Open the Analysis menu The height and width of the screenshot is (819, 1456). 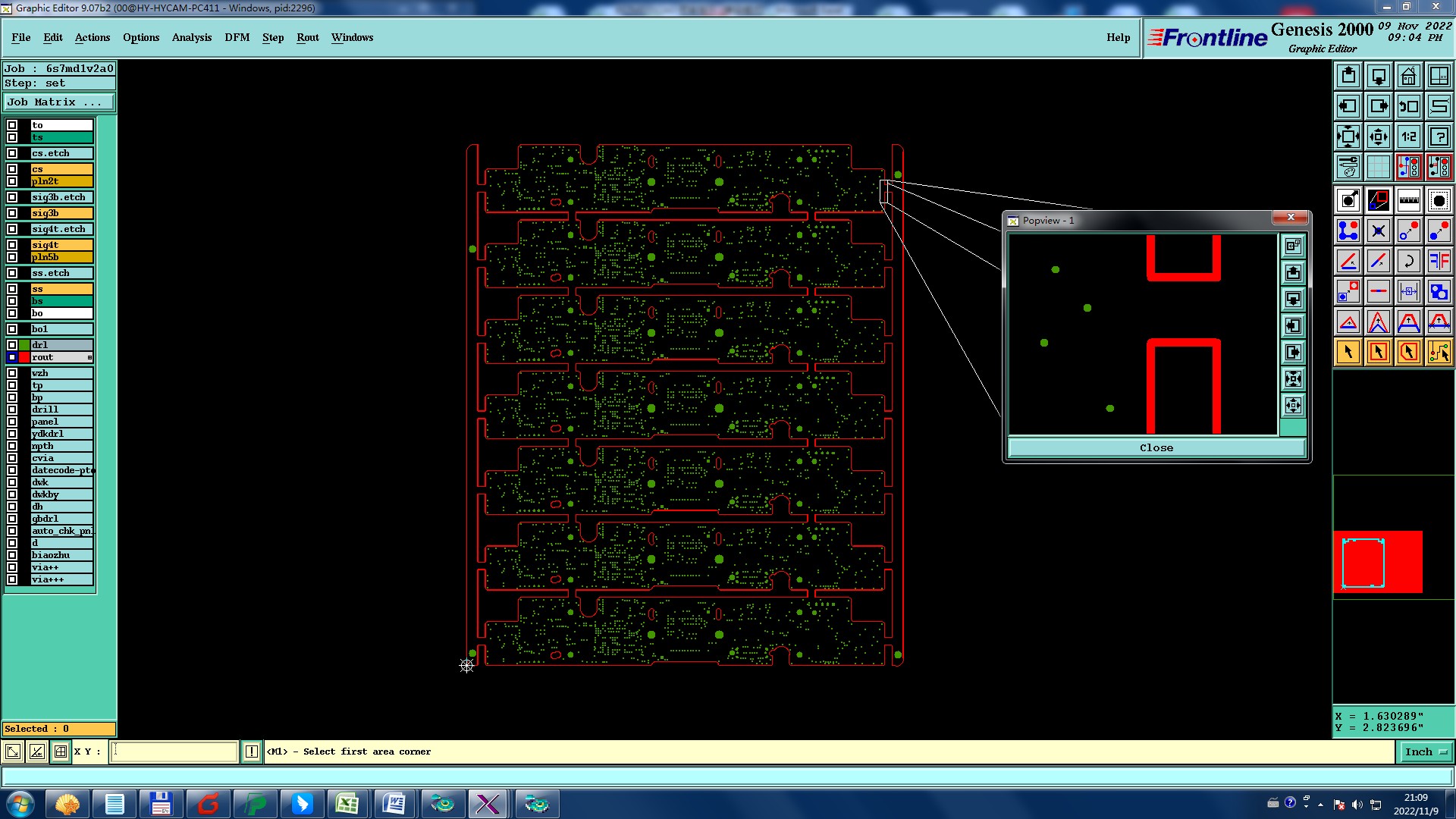[191, 37]
